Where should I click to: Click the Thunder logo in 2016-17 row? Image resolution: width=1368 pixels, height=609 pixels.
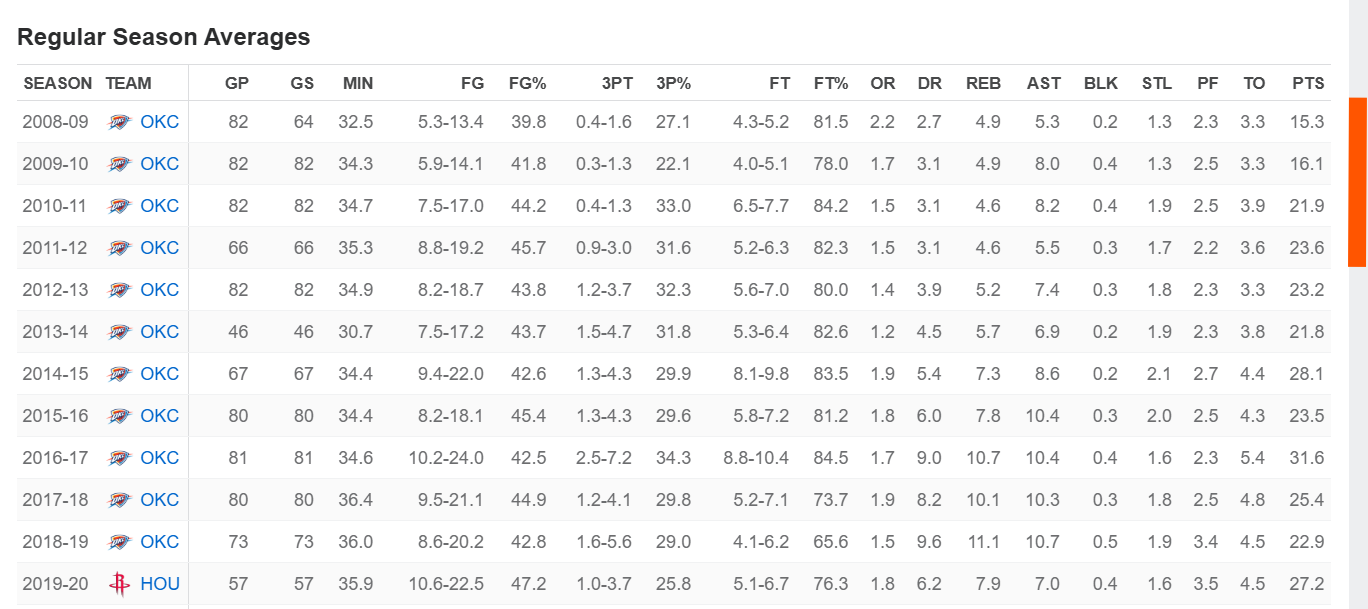[119, 459]
